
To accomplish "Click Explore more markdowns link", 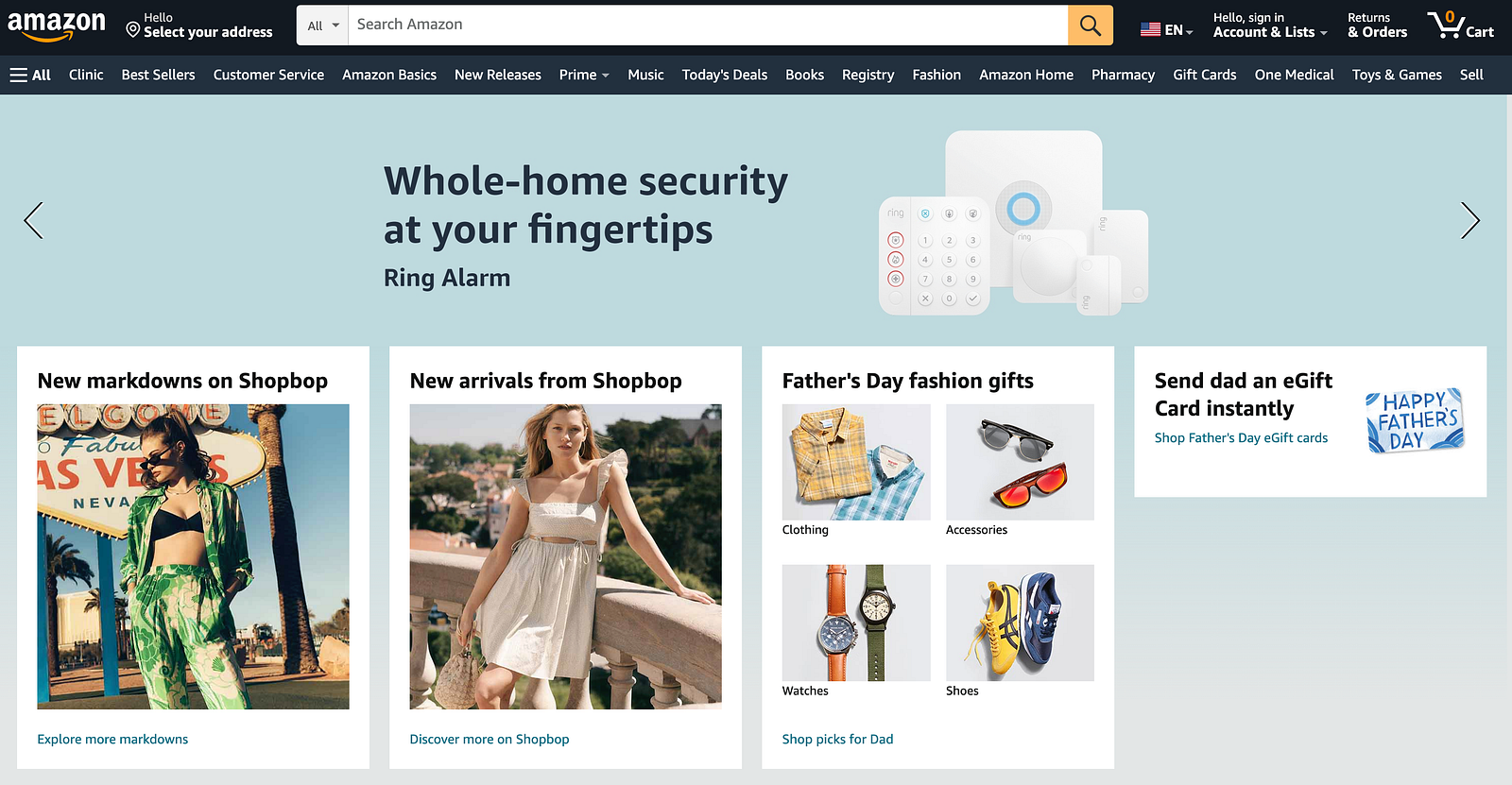I will coord(112,740).
